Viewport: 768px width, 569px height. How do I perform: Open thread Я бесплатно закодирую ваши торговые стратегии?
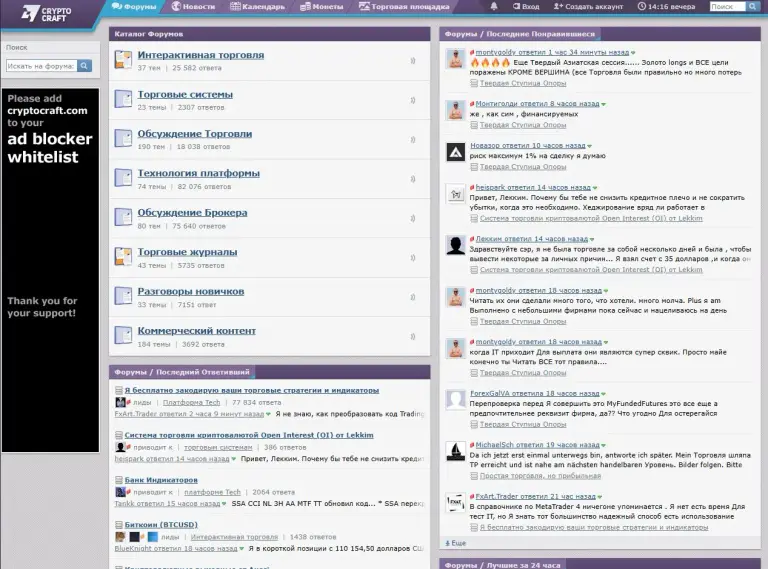(x=252, y=390)
